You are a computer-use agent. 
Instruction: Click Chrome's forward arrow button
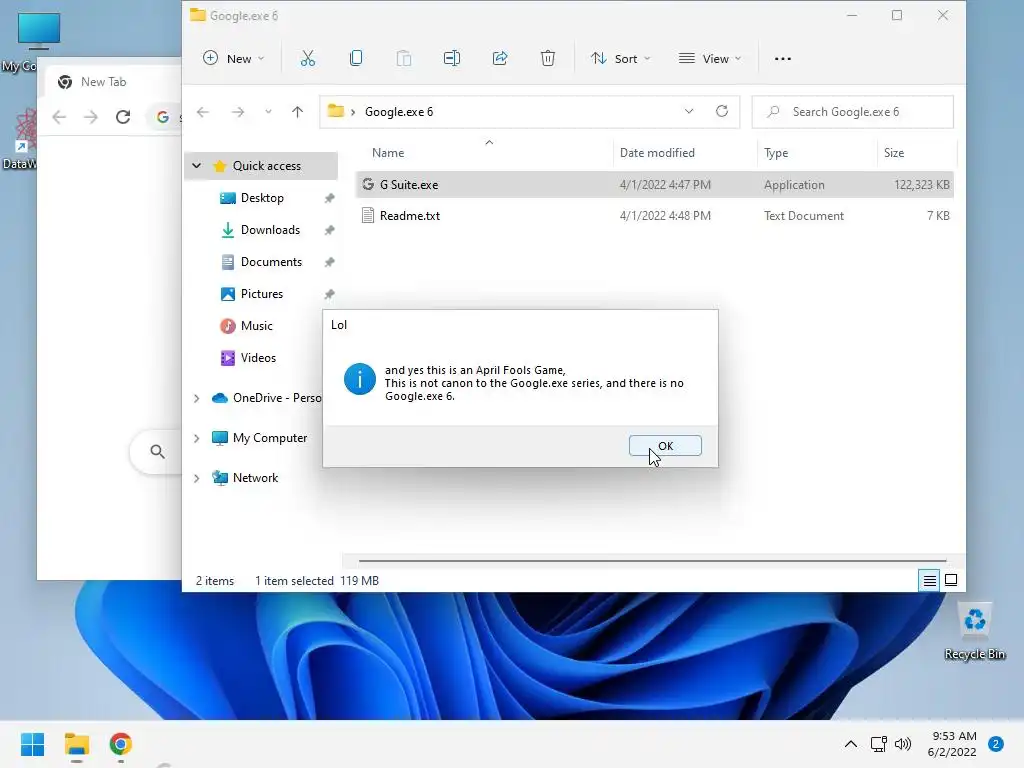[91, 117]
